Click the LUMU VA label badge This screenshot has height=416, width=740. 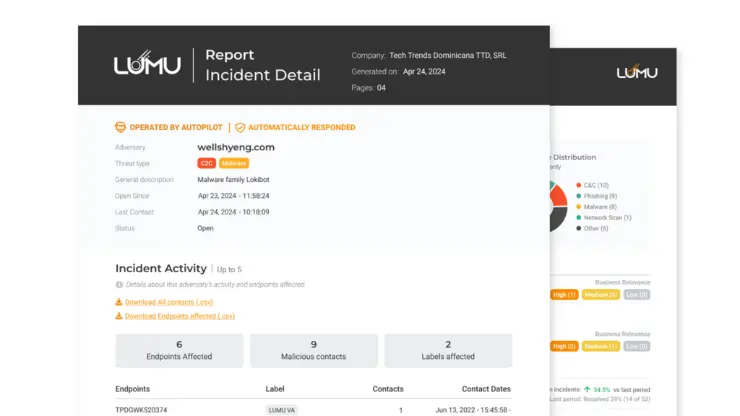click(x=283, y=410)
